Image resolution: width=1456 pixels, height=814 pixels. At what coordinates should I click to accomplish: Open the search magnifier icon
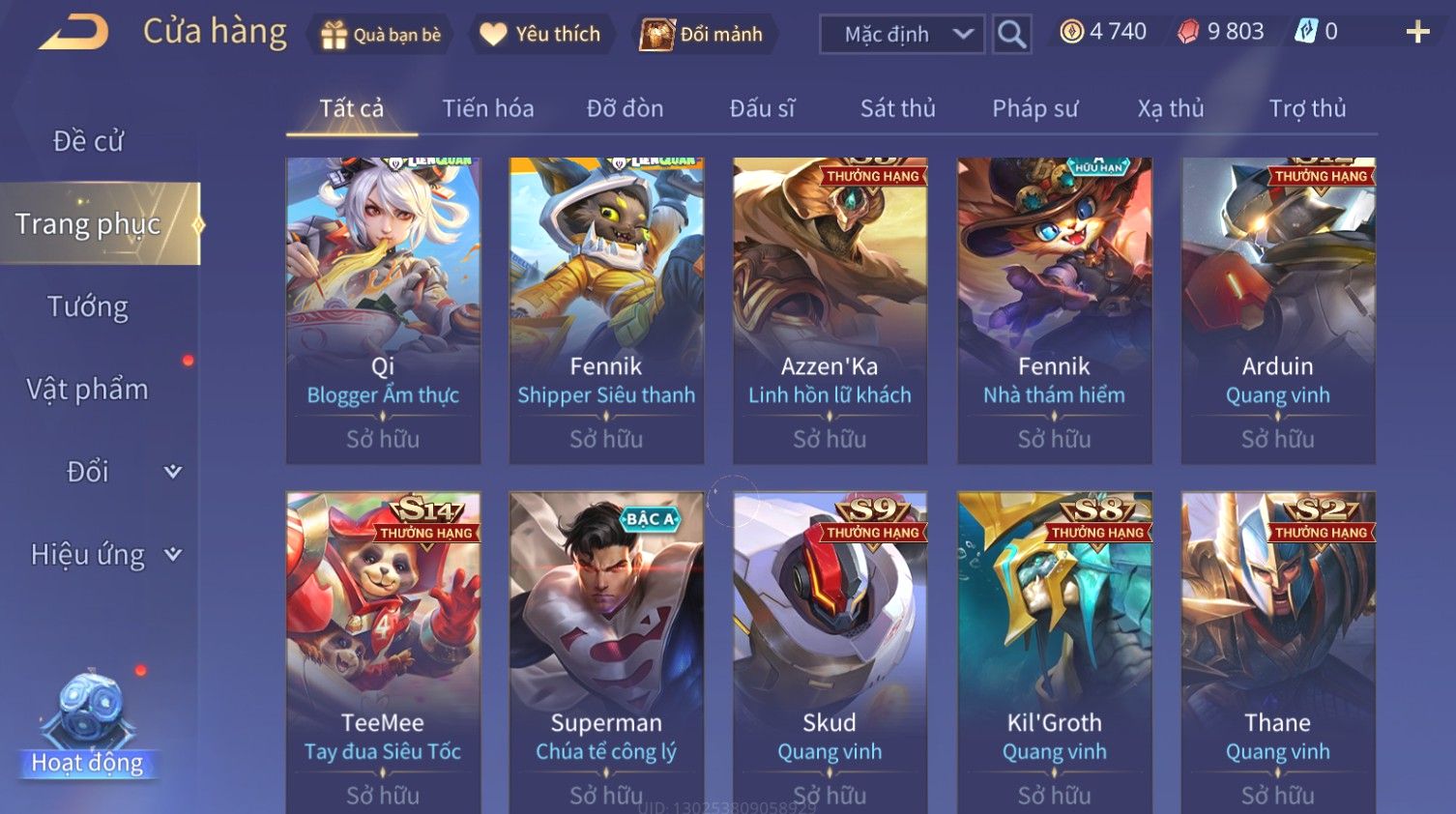point(1011,35)
